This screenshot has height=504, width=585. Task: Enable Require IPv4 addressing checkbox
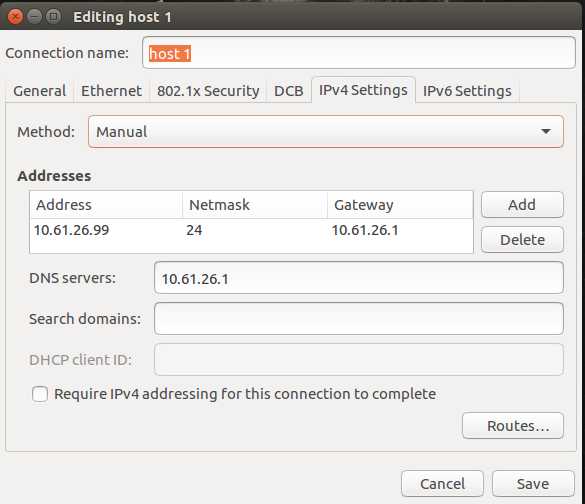(40, 394)
